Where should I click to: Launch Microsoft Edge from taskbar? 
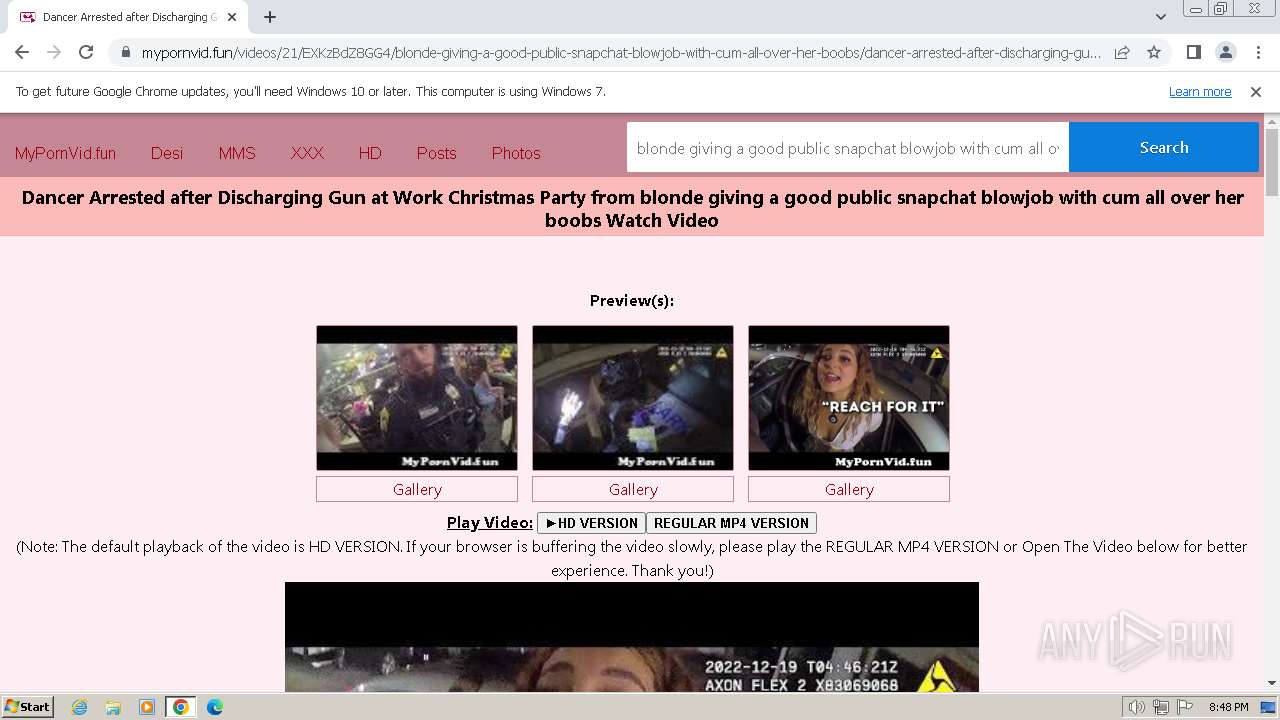click(x=215, y=707)
